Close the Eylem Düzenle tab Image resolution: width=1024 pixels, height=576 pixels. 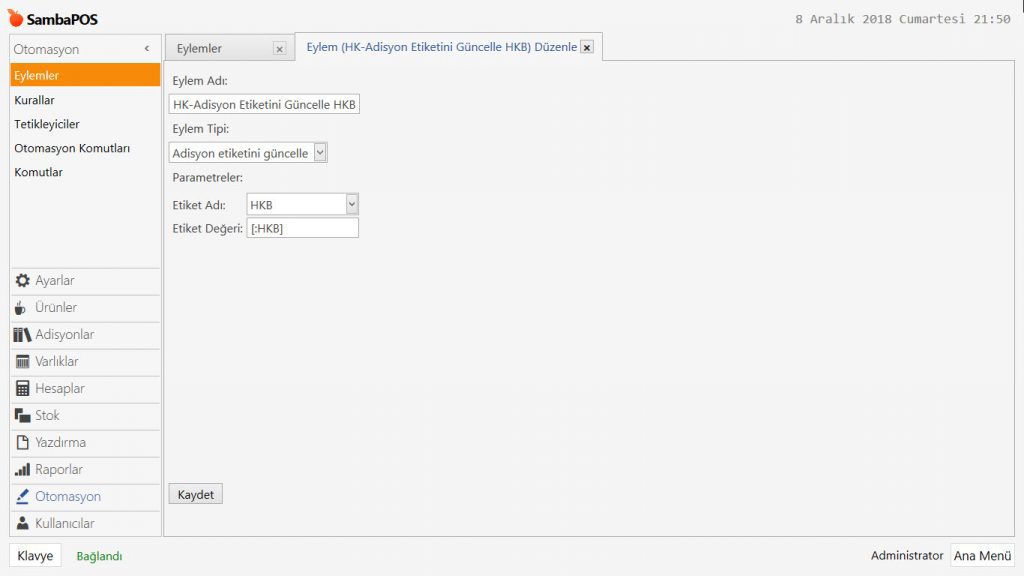pyautogui.click(x=587, y=47)
